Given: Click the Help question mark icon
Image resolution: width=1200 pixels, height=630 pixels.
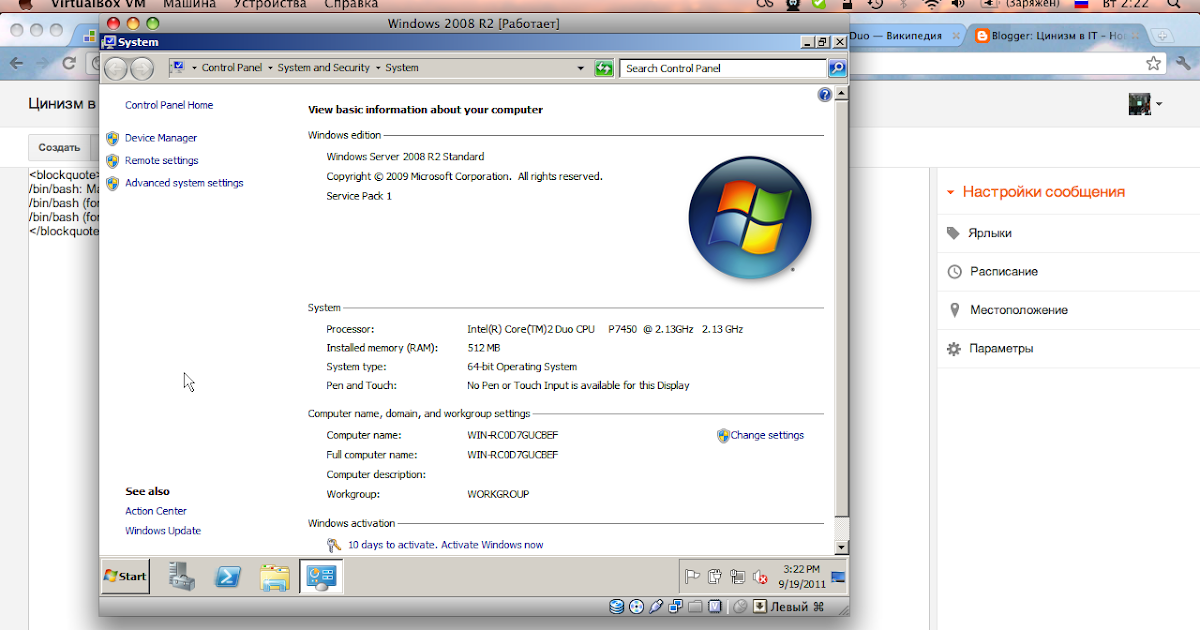Looking at the screenshot, I should pos(824,95).
